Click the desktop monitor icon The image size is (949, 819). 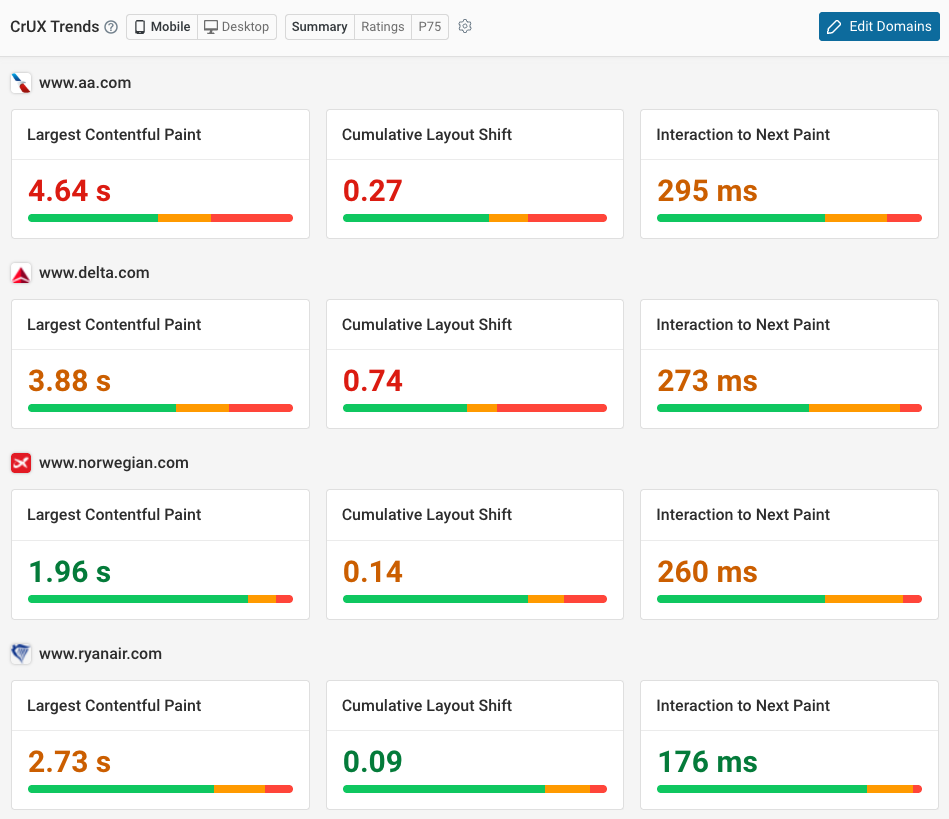210,26
